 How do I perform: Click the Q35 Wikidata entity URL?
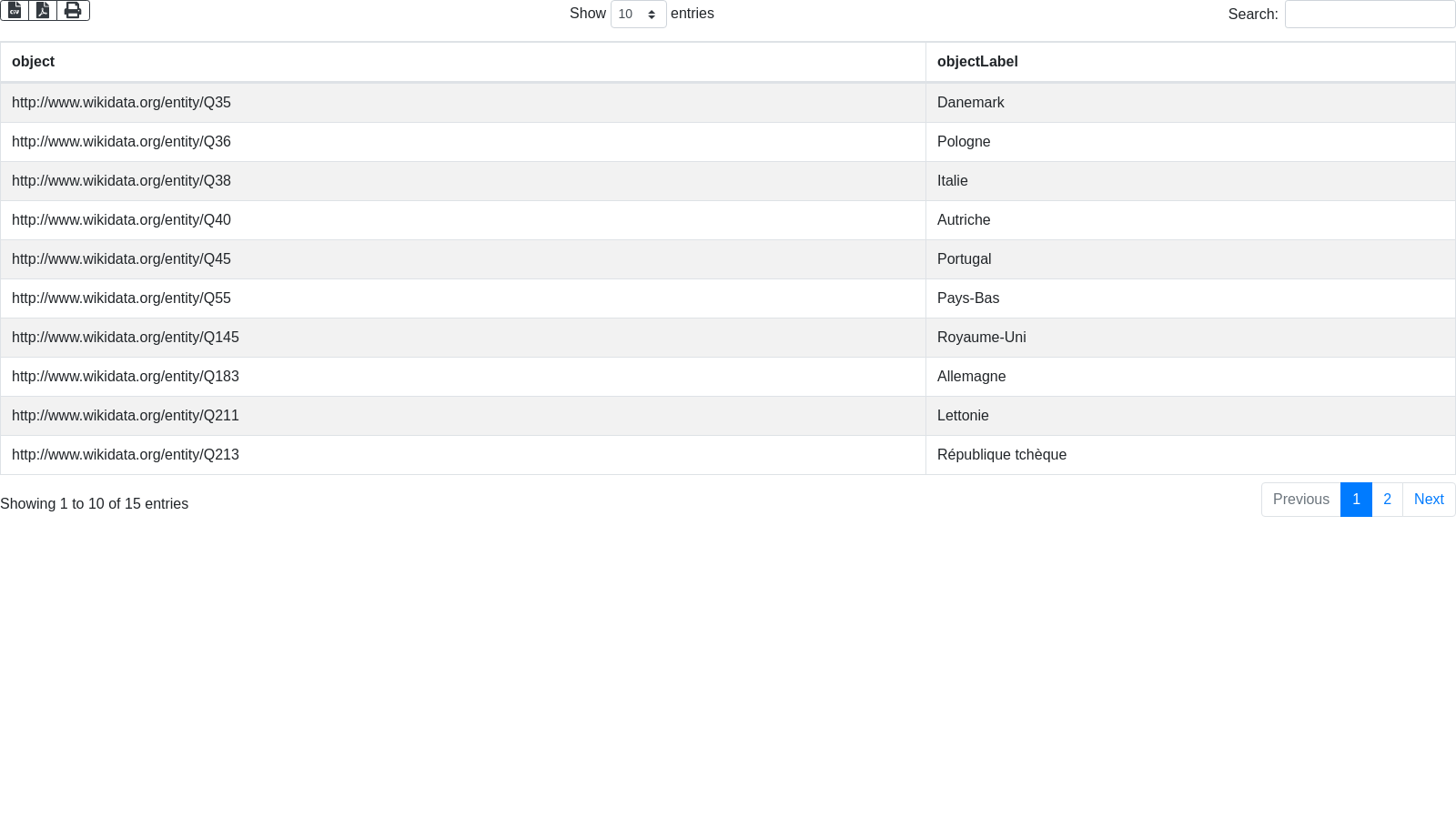click(121, 103)
